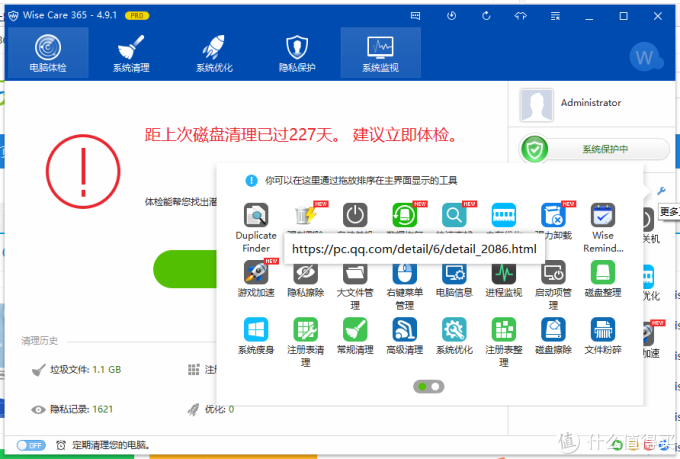Open the 隐私擦除 privacy eraser tool
This screenshot has height=459, width=680.
click(x=306, y=279)
